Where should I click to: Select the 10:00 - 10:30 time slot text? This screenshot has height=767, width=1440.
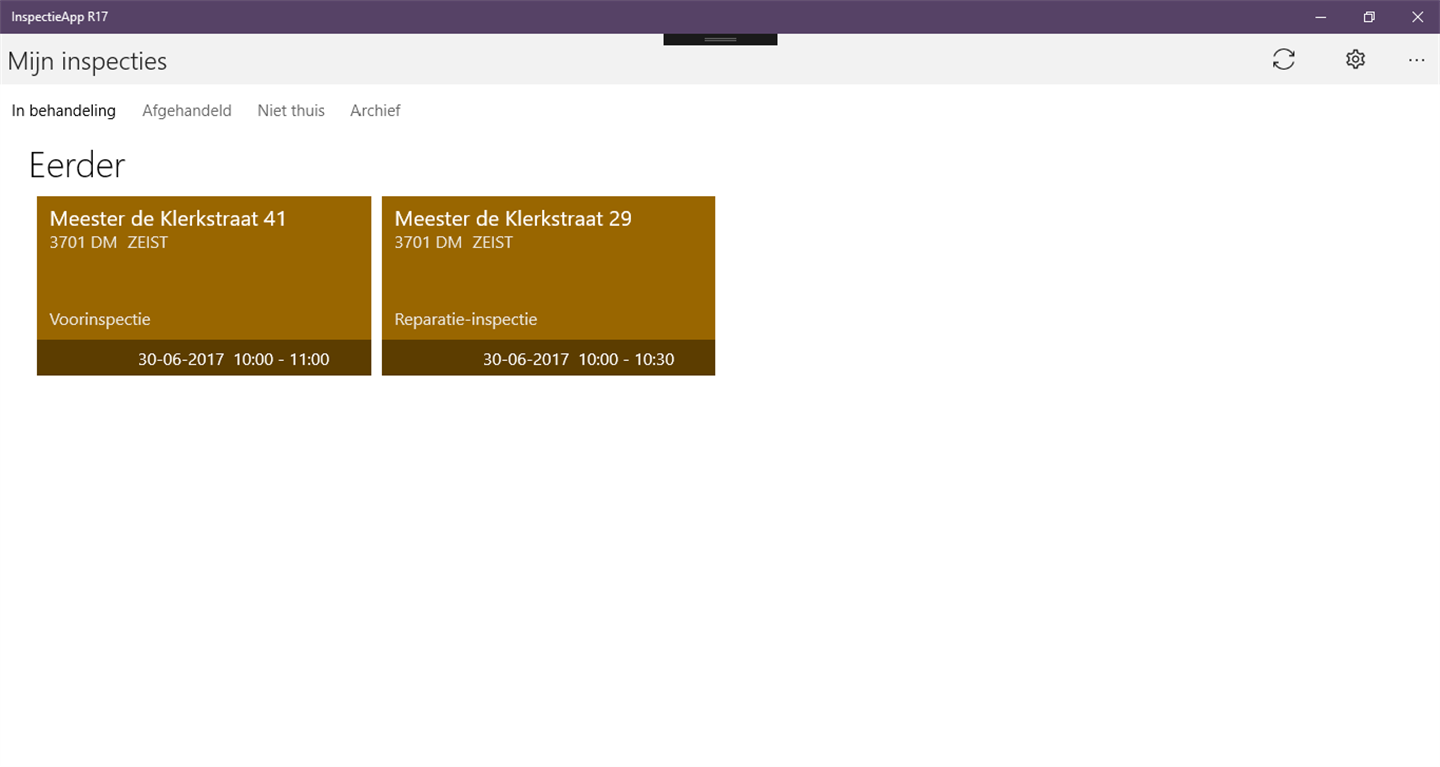tap(626, 359)
